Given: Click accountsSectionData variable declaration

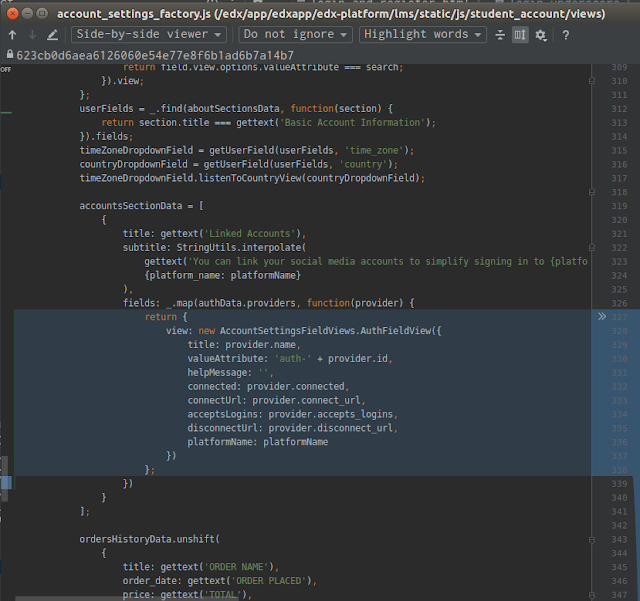Looking at the screenshot, I should pos(131,206).
